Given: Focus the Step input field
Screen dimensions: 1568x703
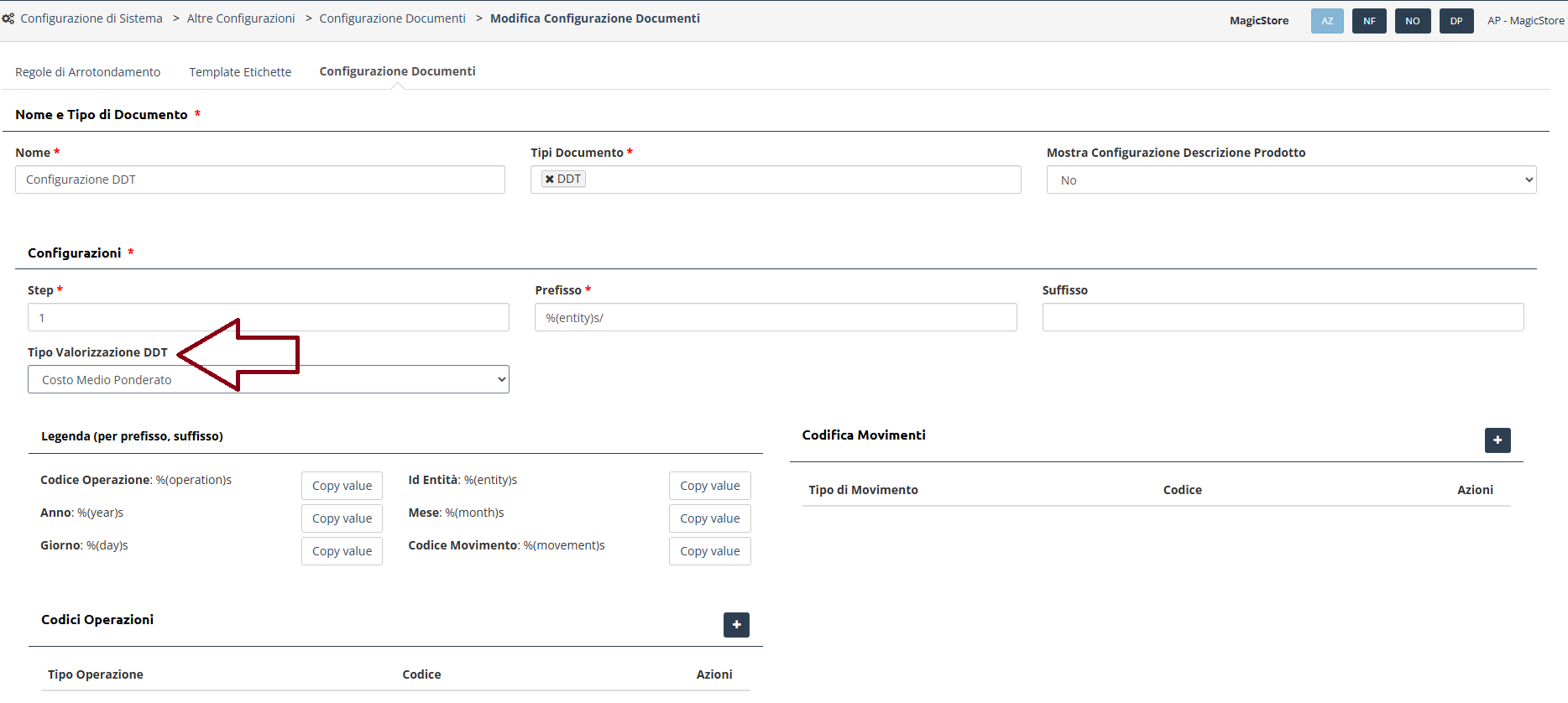Looking at the screenshot, I should coord(269,317).
